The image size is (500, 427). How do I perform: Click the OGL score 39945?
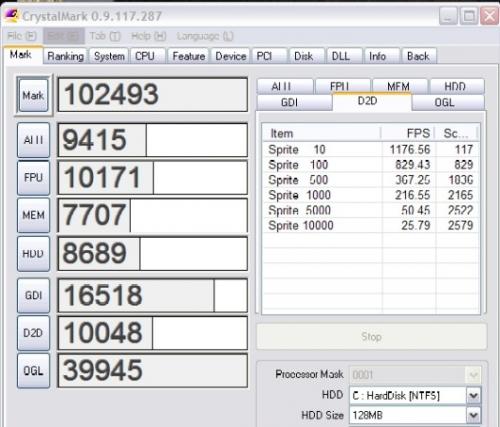point(153,371)
